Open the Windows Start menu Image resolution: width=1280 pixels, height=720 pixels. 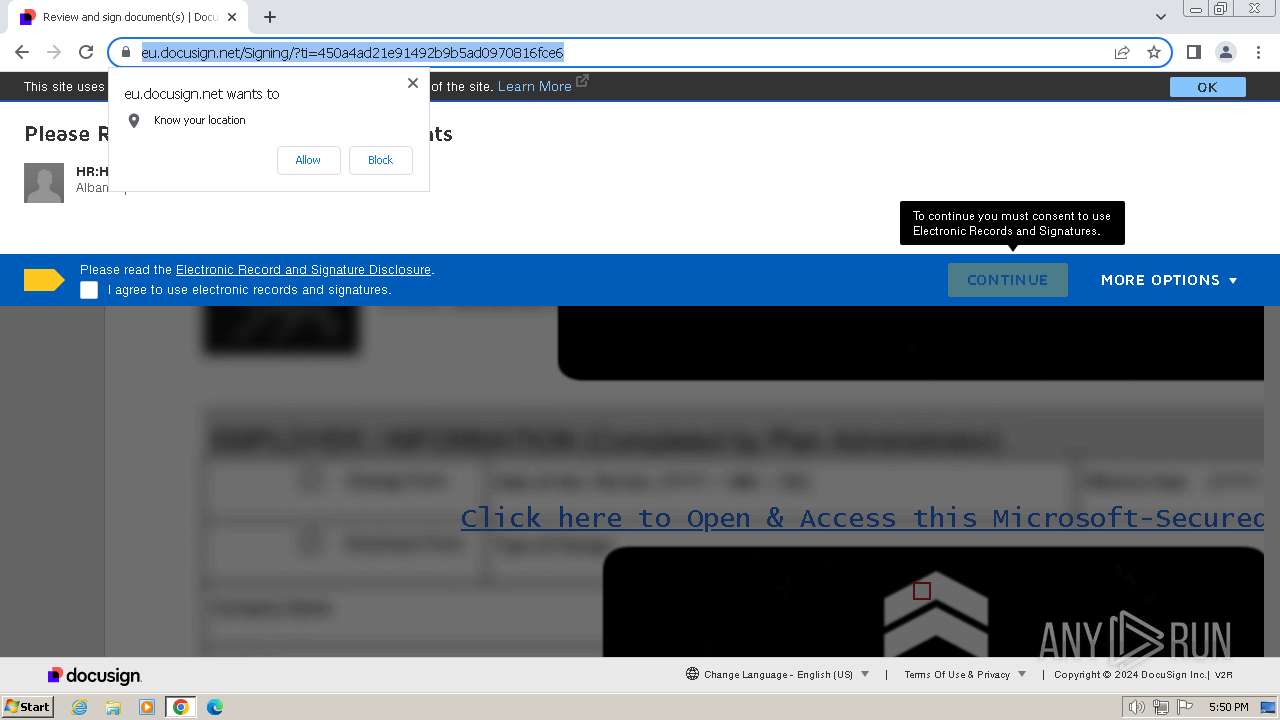click(x=27, y=707)
